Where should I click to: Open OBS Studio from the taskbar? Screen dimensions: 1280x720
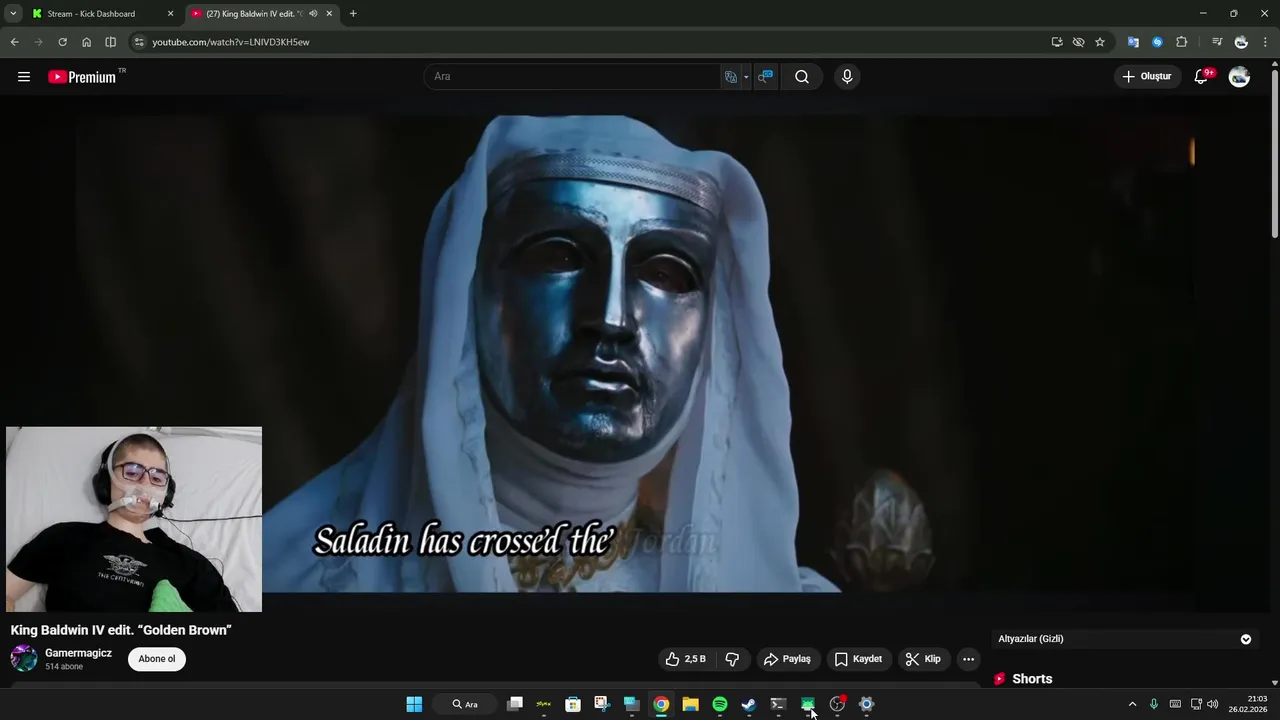click(837, 704)
